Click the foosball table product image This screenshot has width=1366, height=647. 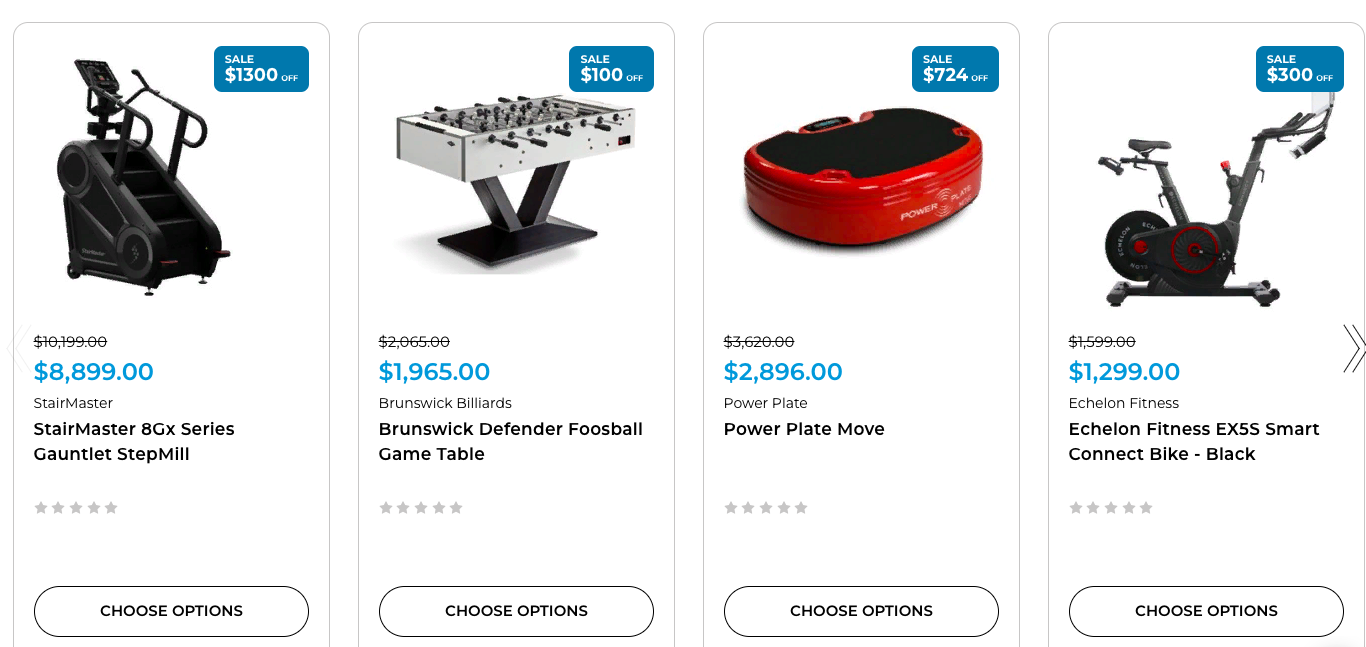(x=516, y=180)
